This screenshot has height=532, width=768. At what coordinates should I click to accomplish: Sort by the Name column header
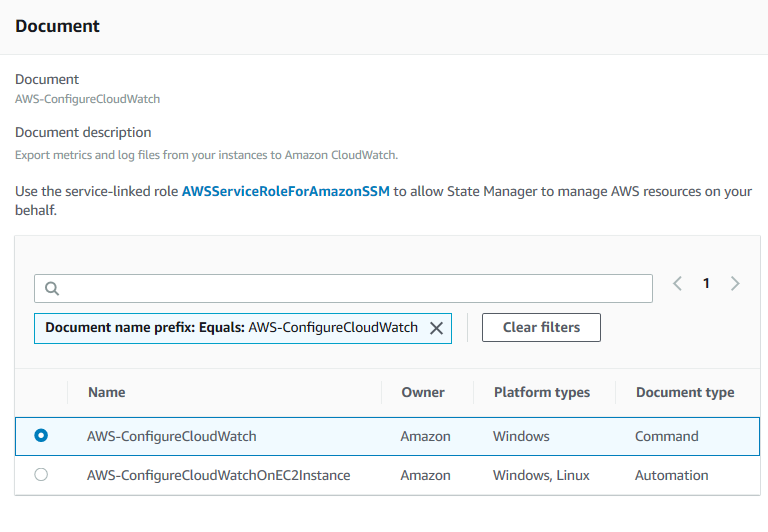coord(107,392)
